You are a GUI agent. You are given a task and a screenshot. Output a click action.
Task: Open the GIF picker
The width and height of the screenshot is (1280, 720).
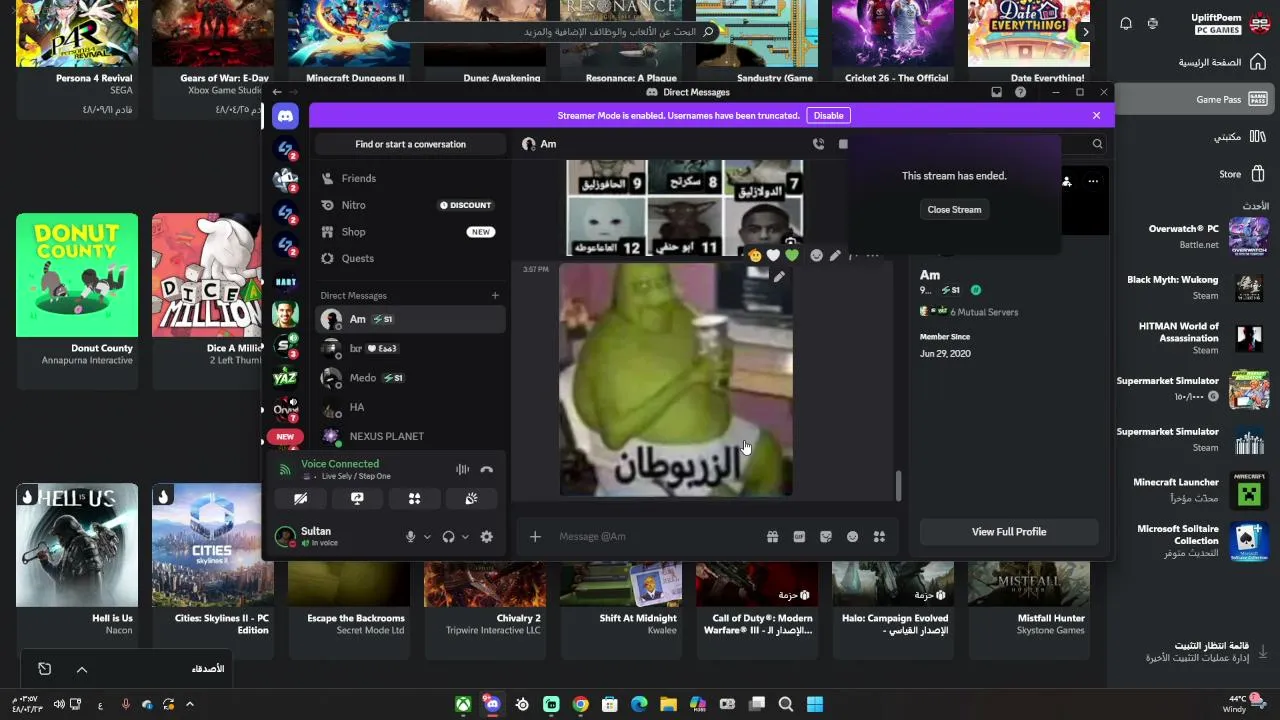(x=799, y=537)
